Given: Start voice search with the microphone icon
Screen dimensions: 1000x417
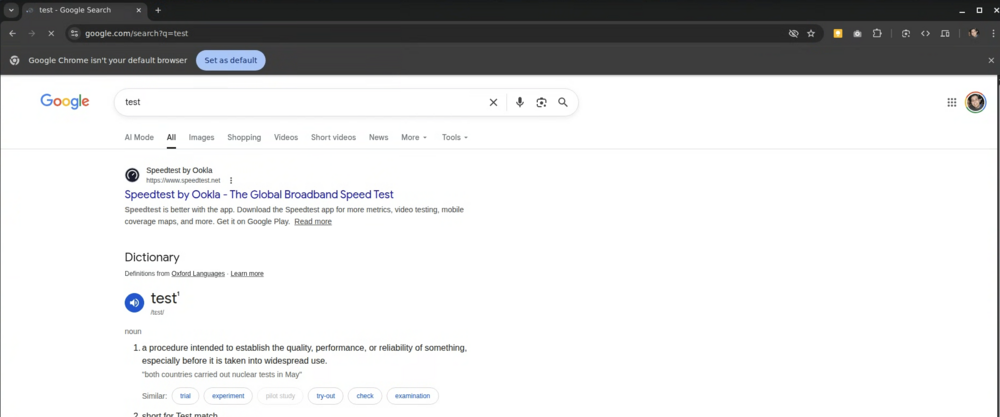Looking at the screenshot, I should [x=520, y=102].
